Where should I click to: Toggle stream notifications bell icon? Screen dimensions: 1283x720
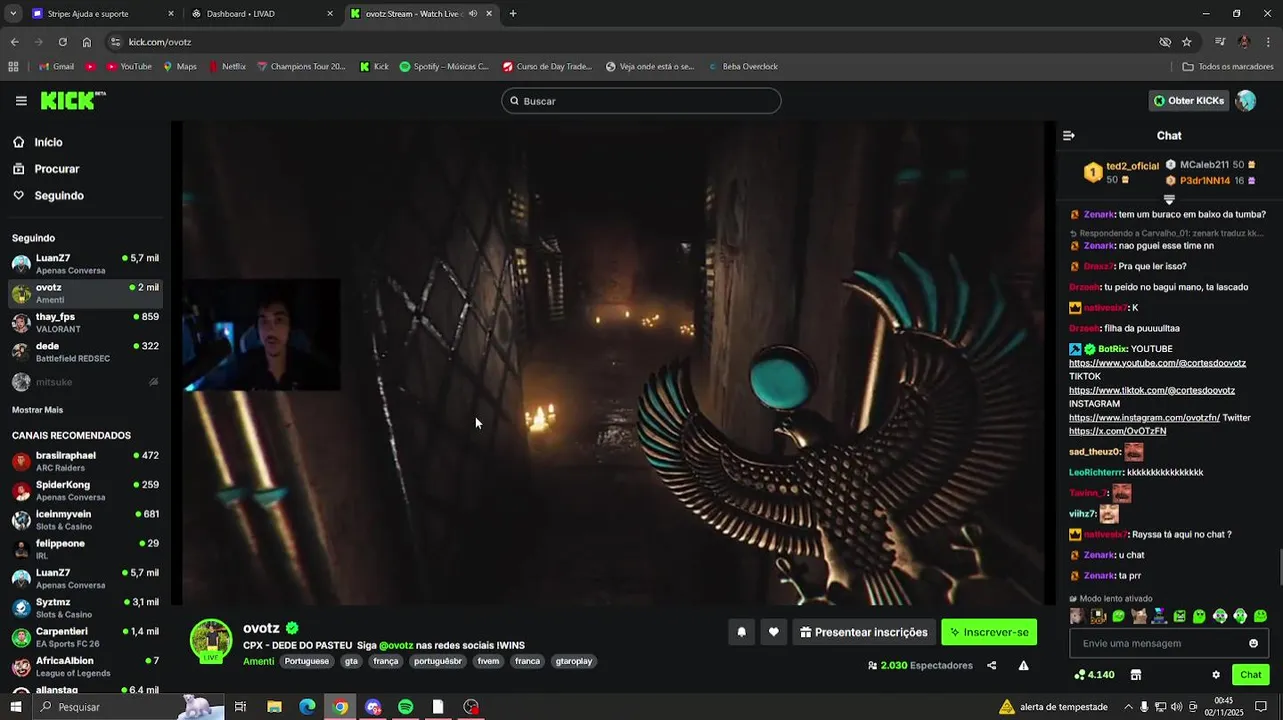[x=741, y=632]
